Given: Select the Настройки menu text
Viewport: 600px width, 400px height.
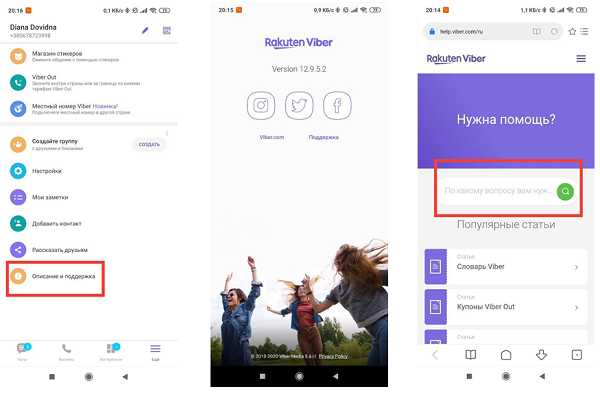Looking at the screenshot, I should [x=47, y=171].
